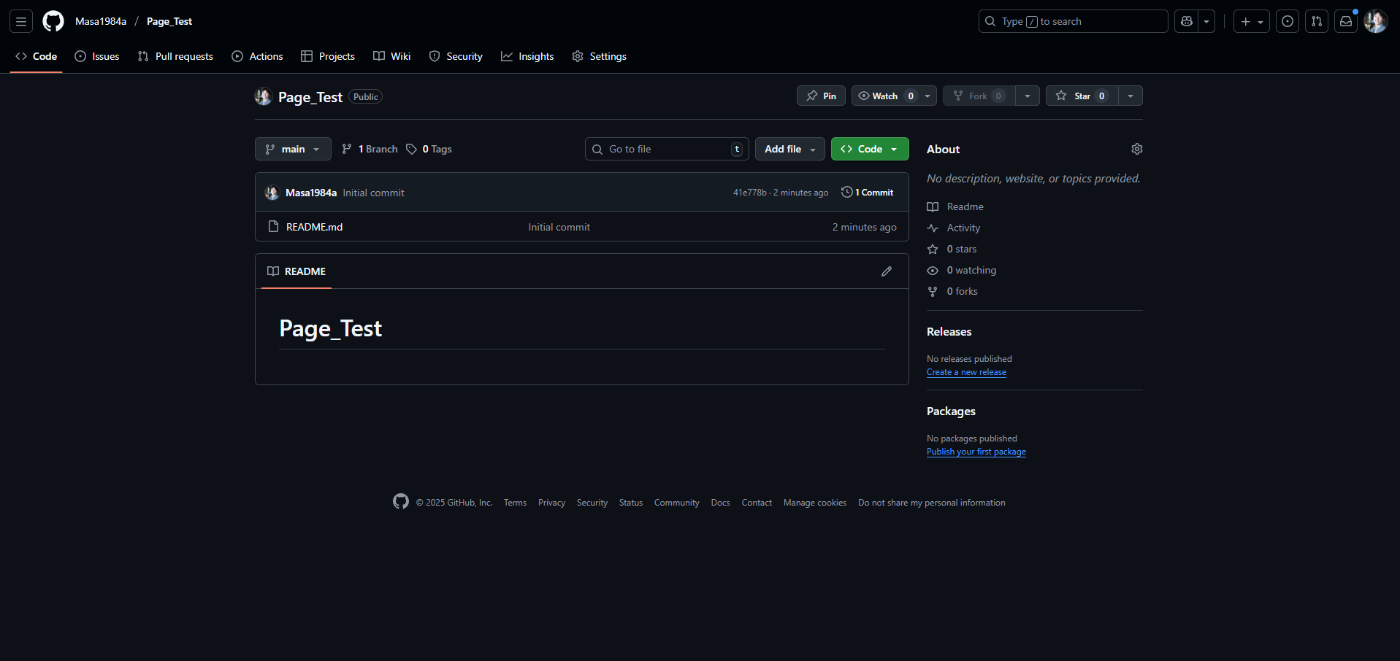The height and width of the screenshot is (661, 1400).
Task: Open 1 Branch list link
Action: (369, 149)
